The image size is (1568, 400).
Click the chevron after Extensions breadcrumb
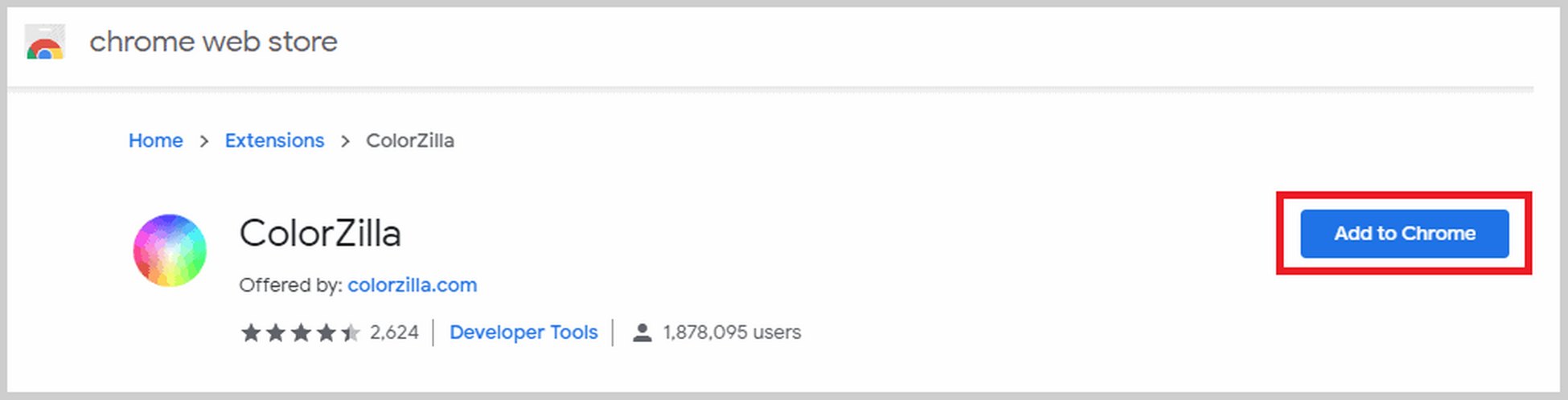pos(345,141)
